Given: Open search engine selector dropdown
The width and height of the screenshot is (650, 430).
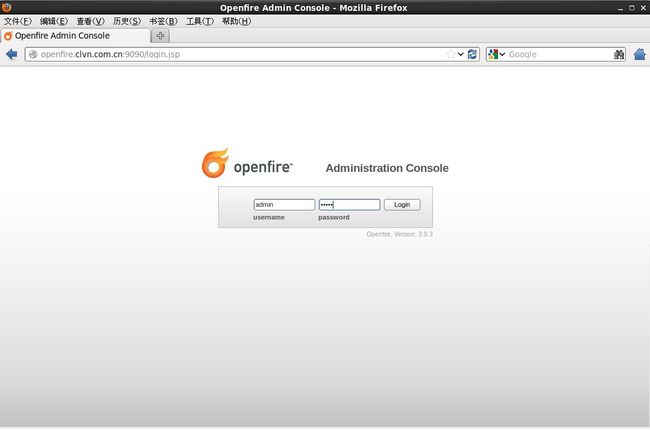Looking at the screenshot, I should (x=497, y=54).
